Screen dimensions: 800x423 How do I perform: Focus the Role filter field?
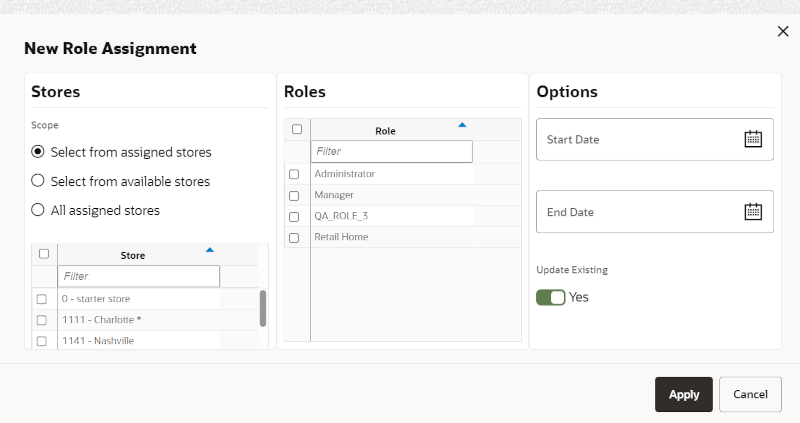[x=391, y=152]
